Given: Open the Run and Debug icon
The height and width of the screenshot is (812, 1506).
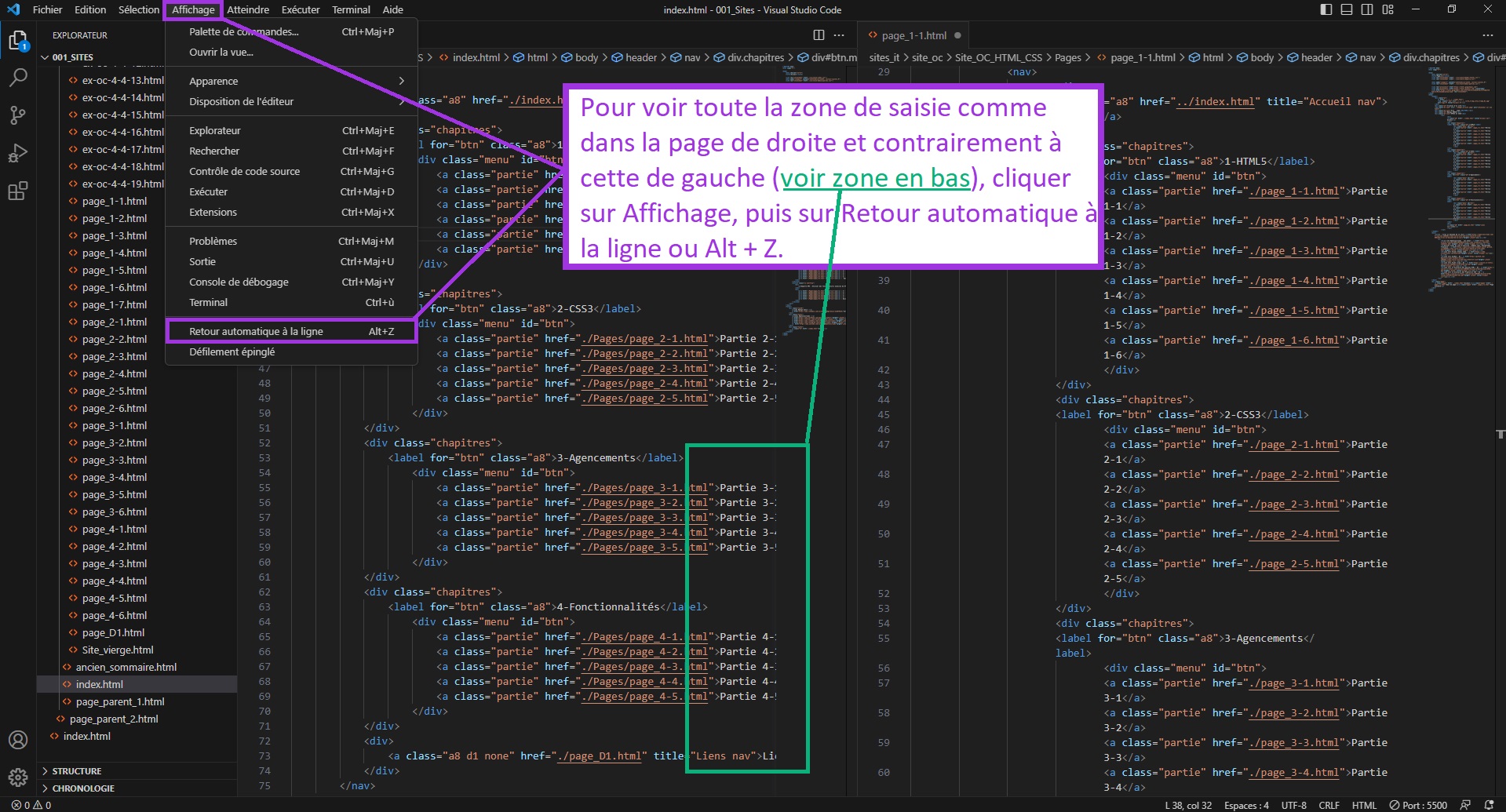Looking at the screenshot, I should (x=18, y=153).
